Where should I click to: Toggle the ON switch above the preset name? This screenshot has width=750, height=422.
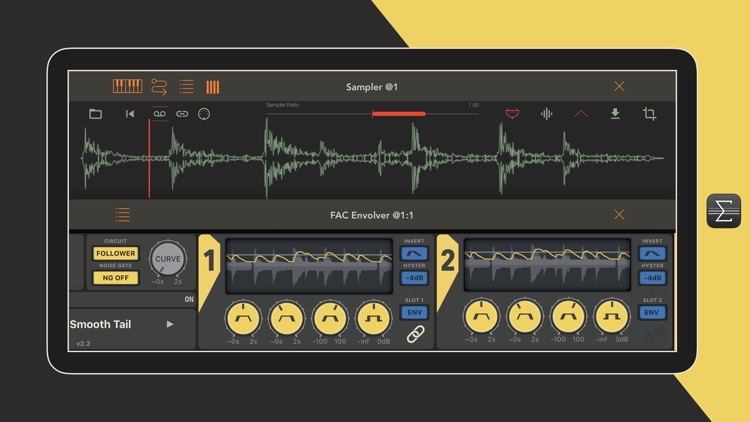pos(189,300)
